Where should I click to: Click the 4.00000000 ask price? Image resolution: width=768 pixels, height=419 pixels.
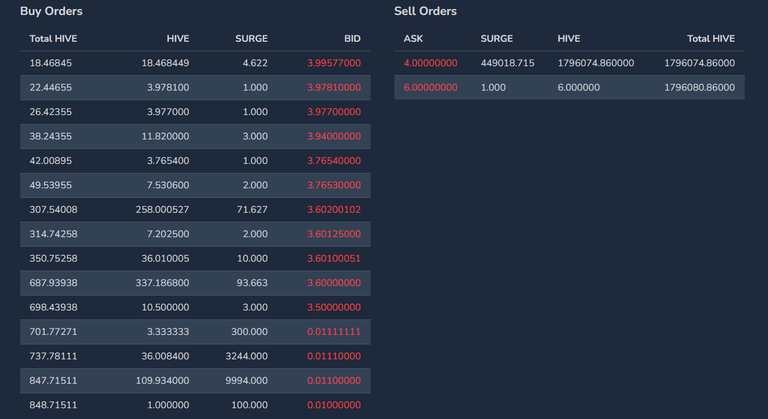pyautogui.click(x=431, y=63)
